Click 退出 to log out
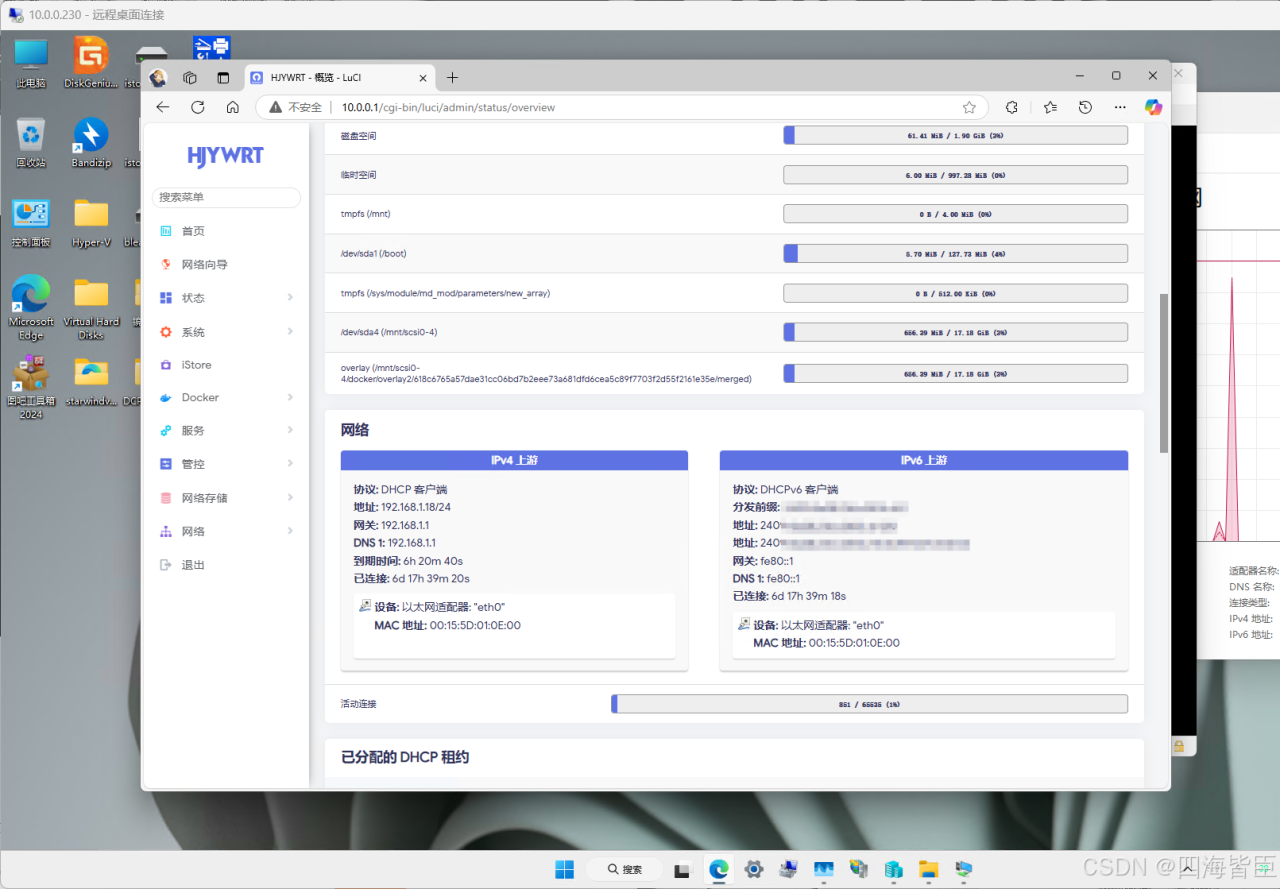 (192, 565)
